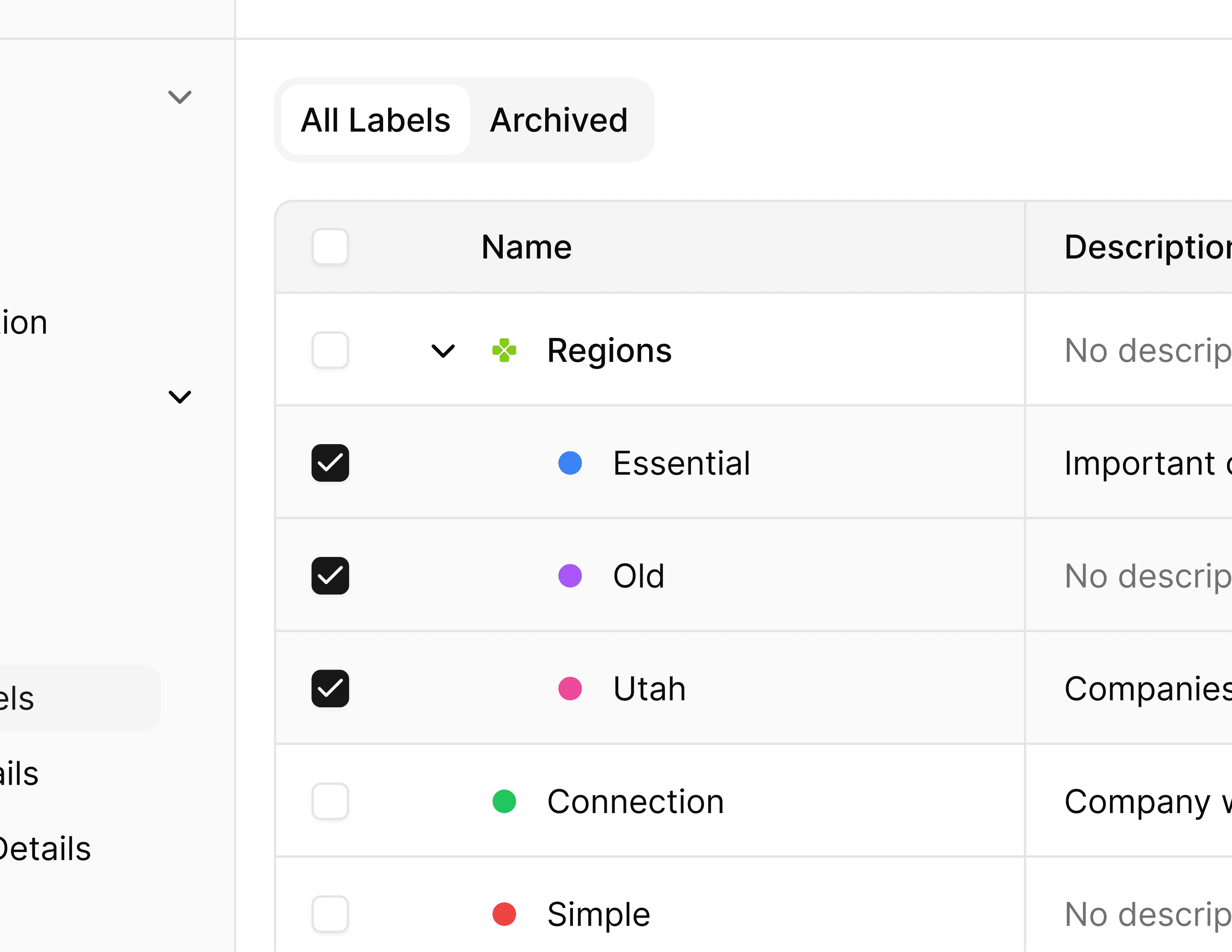The height and width of the screenshot is (952, 1232).
Task: Toggle the lower black sidebar chevron
Action: click(180, 397)
